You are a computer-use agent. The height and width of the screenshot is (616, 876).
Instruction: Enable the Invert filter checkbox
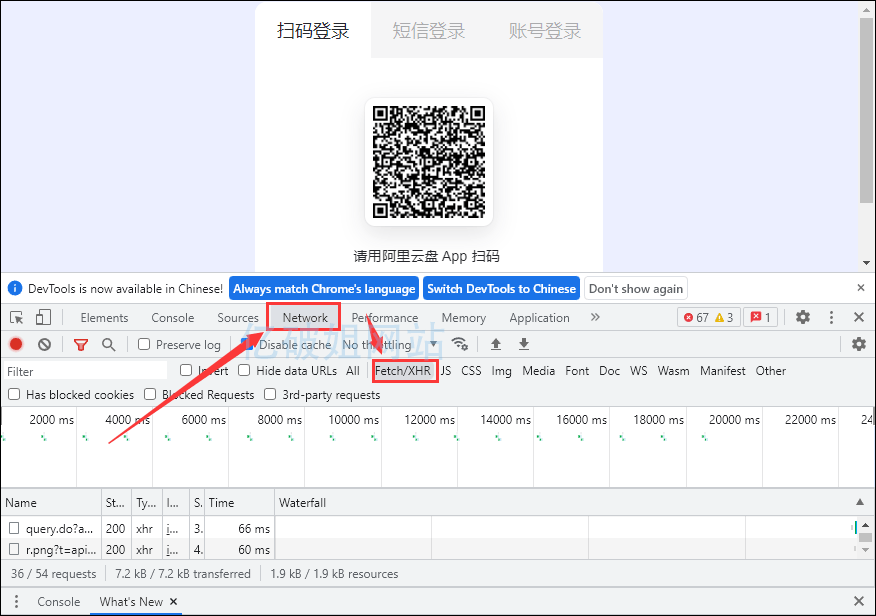186,370
